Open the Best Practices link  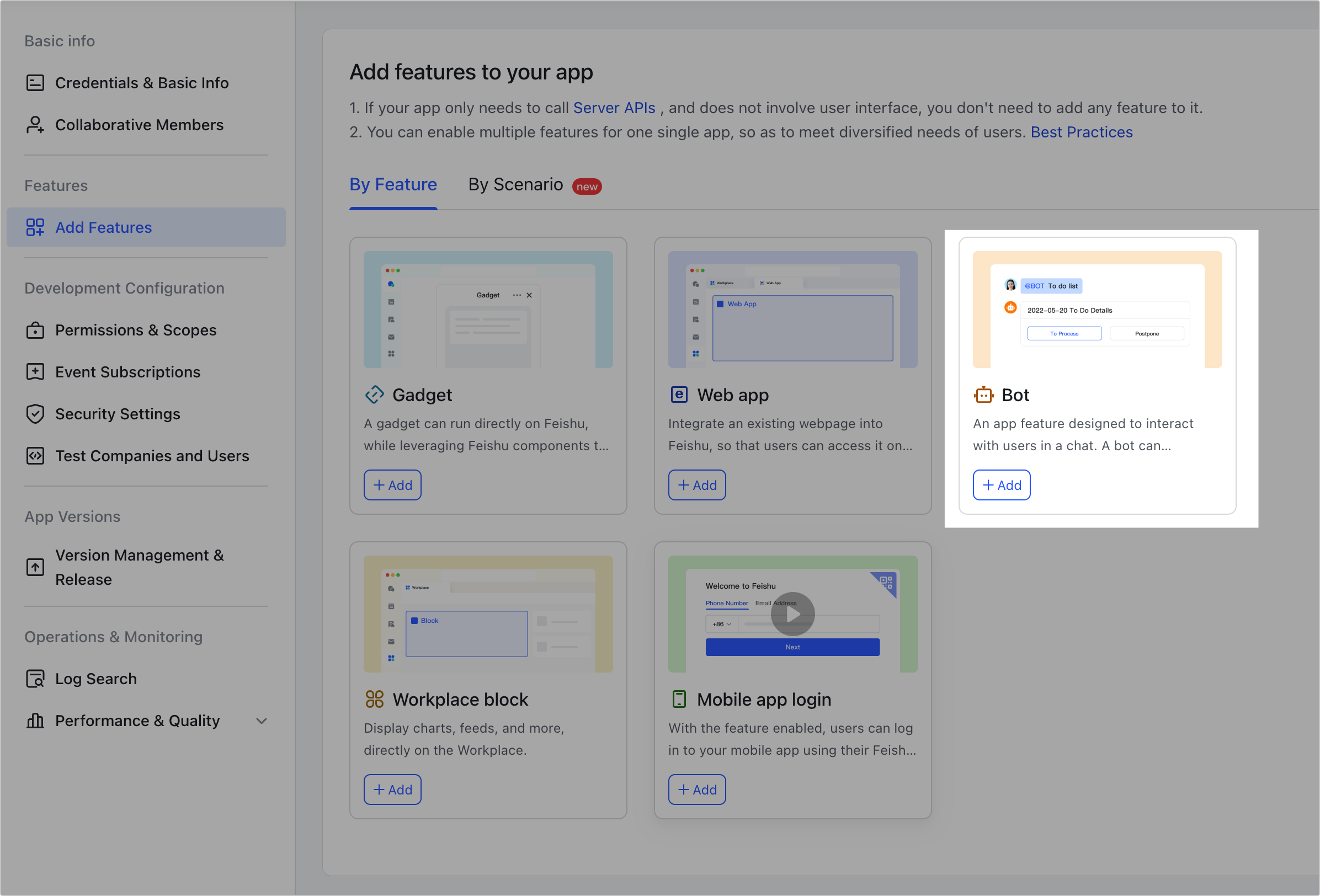(x=1082, y=132)
